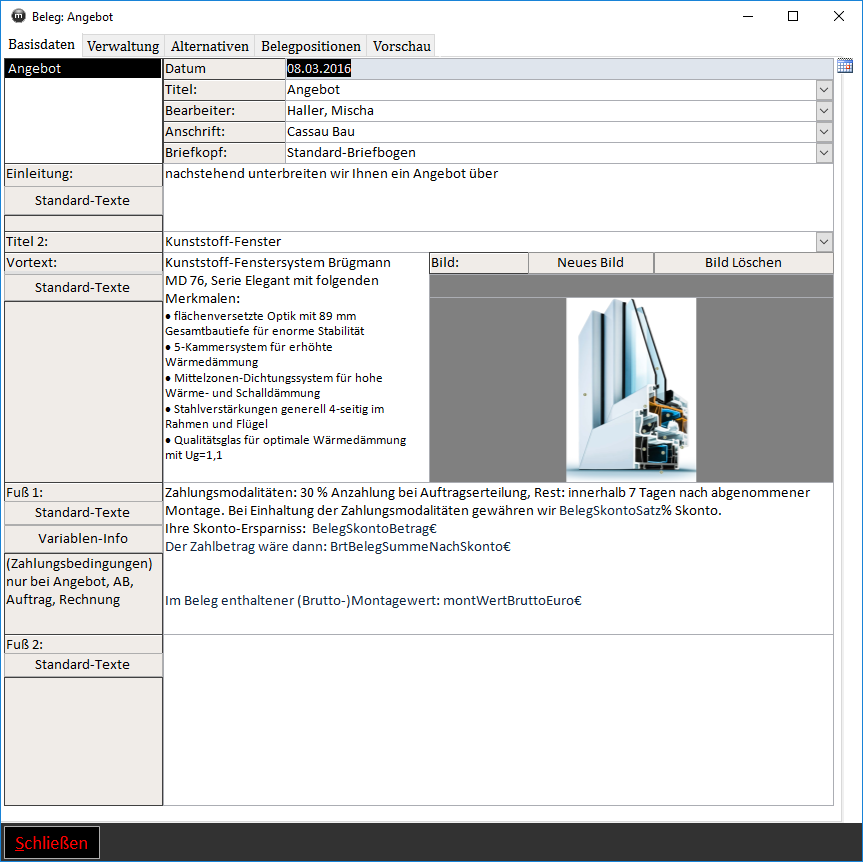Click the Neues Bild button
This screenshot has width=863, height=862.
click(590, 263)
